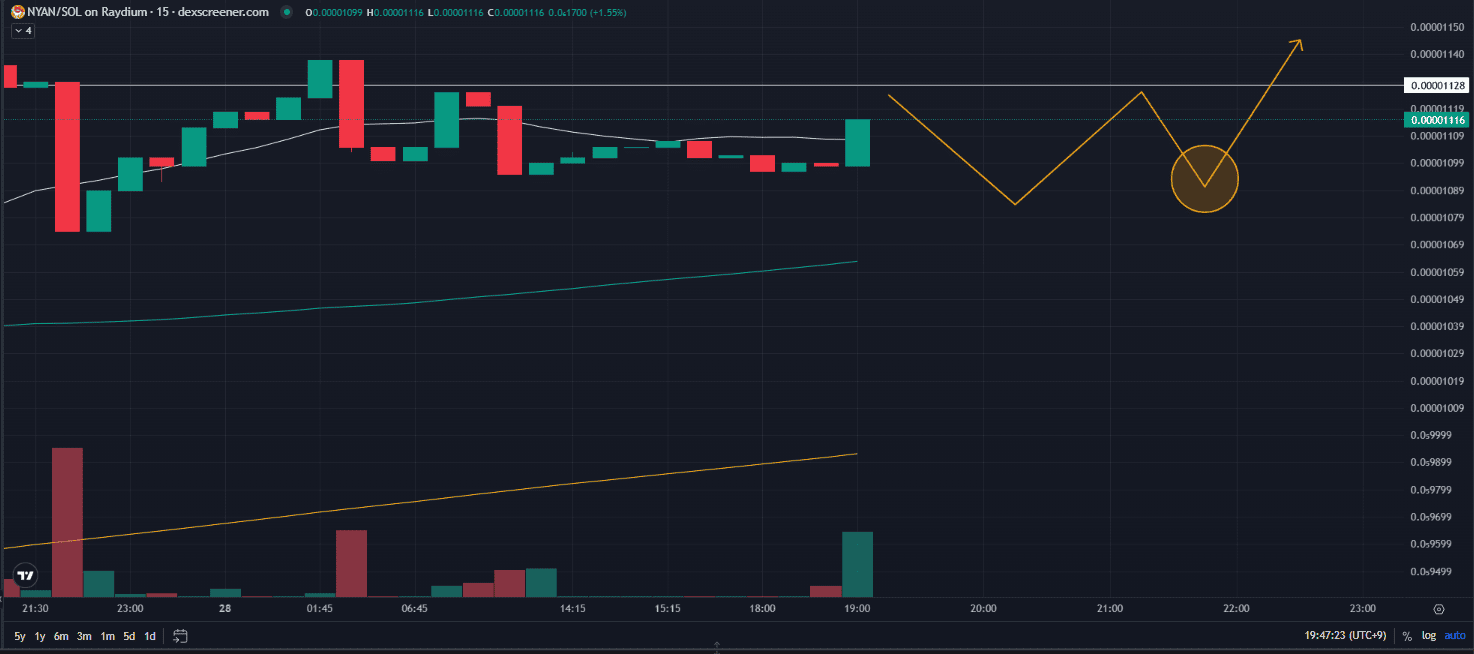Click the TradingView logo on chart
The width and height of the screenshot is (1474, 654).
pyautogui.click(x=27, y=575)
